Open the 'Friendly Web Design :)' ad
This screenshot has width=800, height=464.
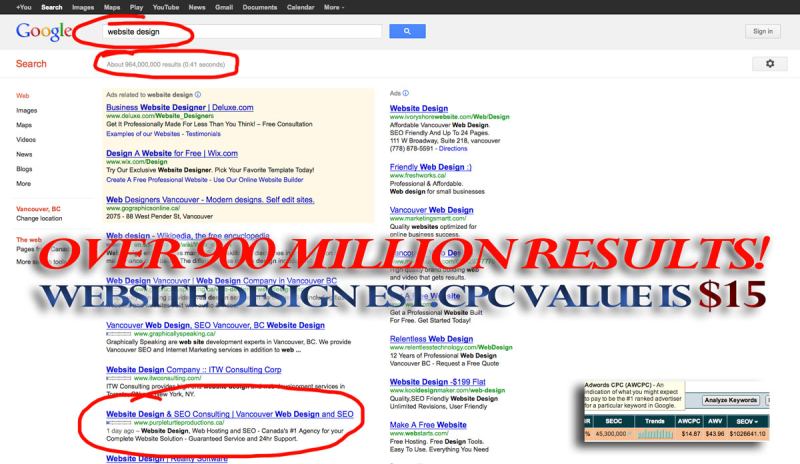tap(431, 167)
